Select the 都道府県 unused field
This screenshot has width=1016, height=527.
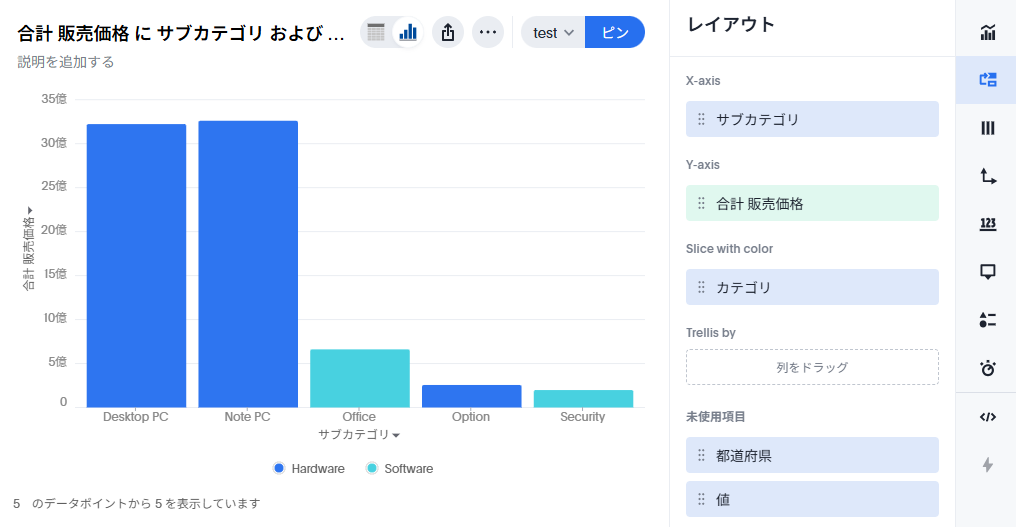(812, 455)
